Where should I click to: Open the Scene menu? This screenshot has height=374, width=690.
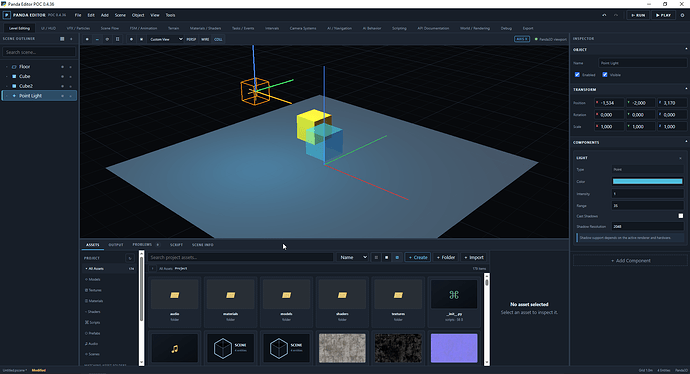pyautogui.click(x=120, y=15)
